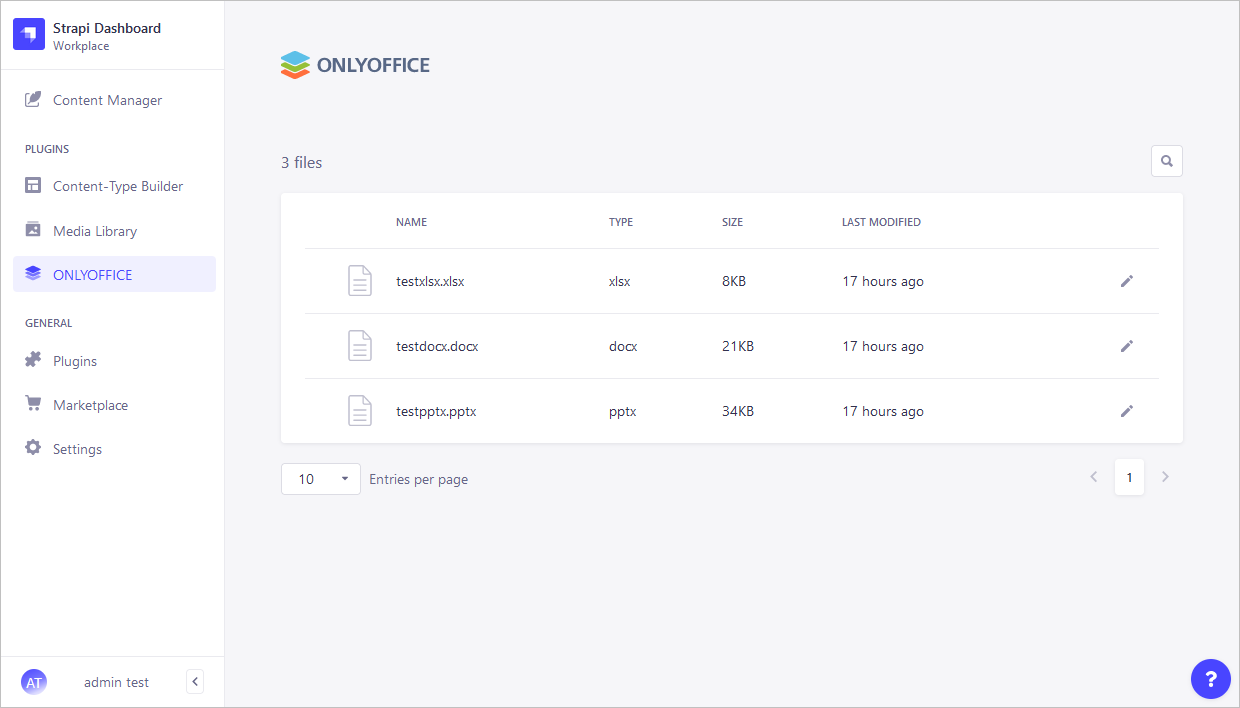Open Content-Type Builder plugin
Viewport: 1240px width, 708px height.
tap(117, 186)
